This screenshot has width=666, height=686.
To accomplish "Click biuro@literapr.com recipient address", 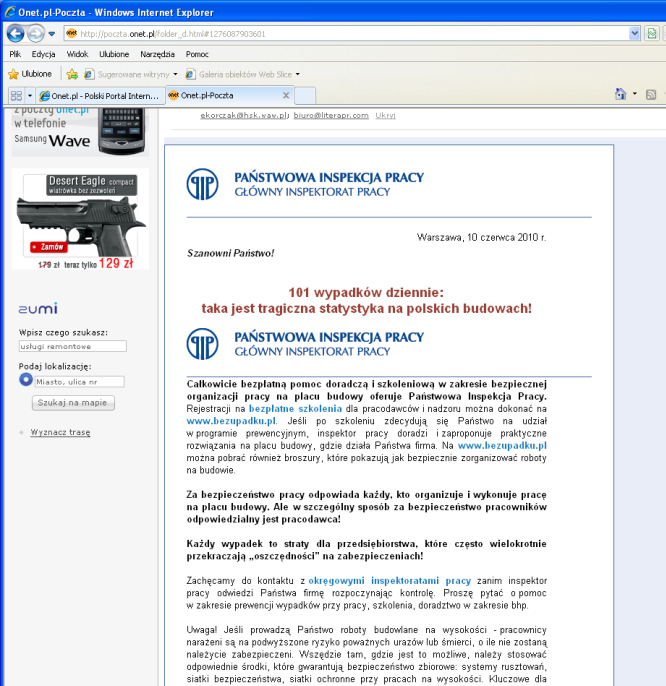I will tap(331, 116).
